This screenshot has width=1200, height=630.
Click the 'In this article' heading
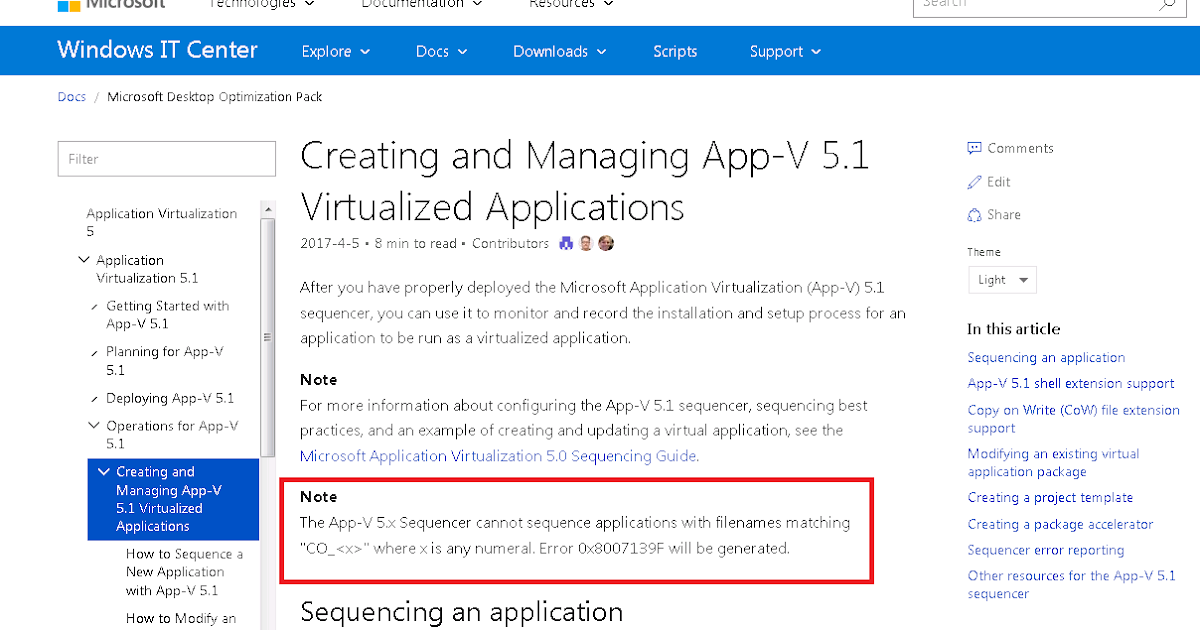pos(1014,329)
